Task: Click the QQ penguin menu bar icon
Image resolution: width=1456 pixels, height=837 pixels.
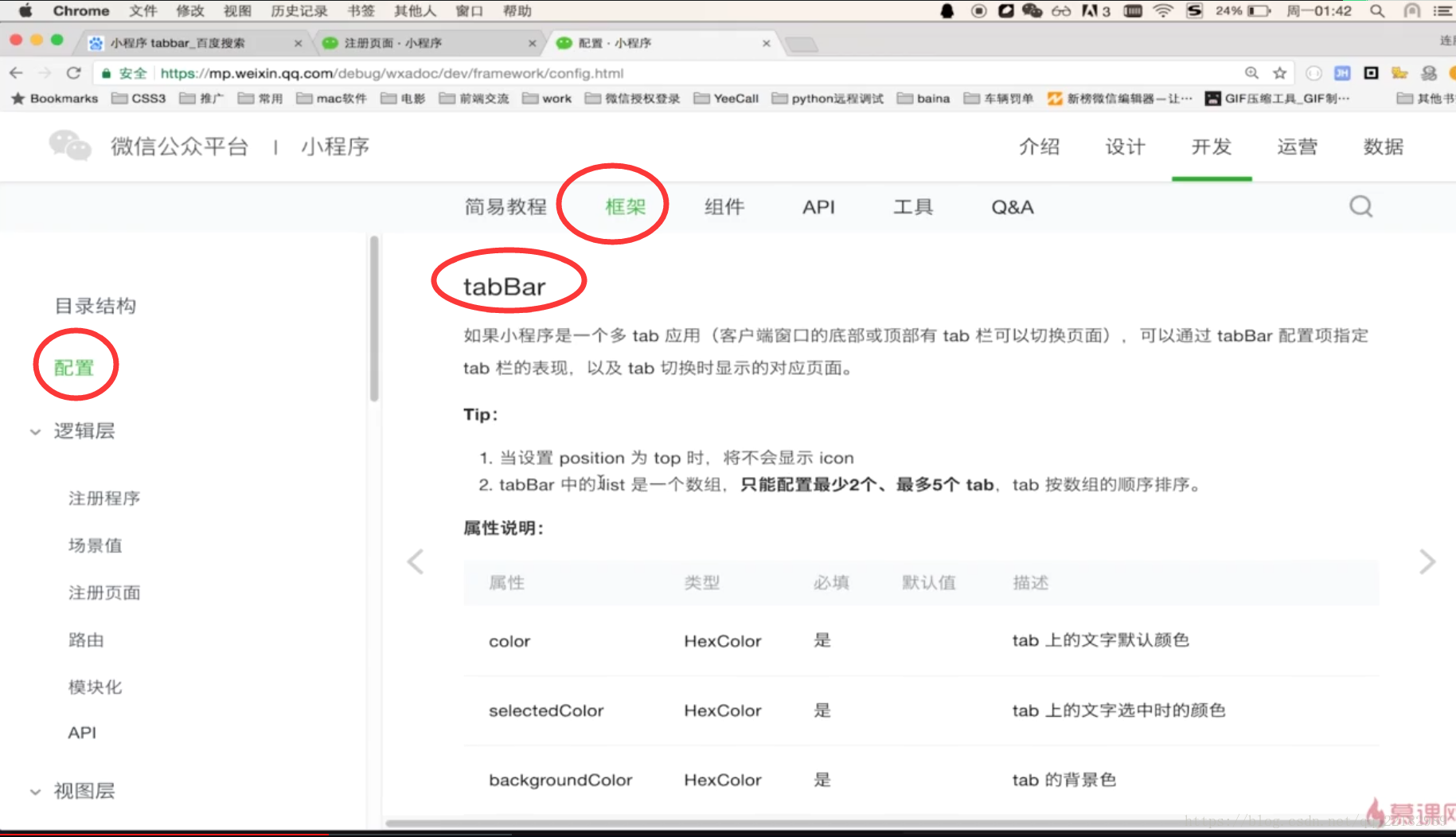Action: (947, 10)
